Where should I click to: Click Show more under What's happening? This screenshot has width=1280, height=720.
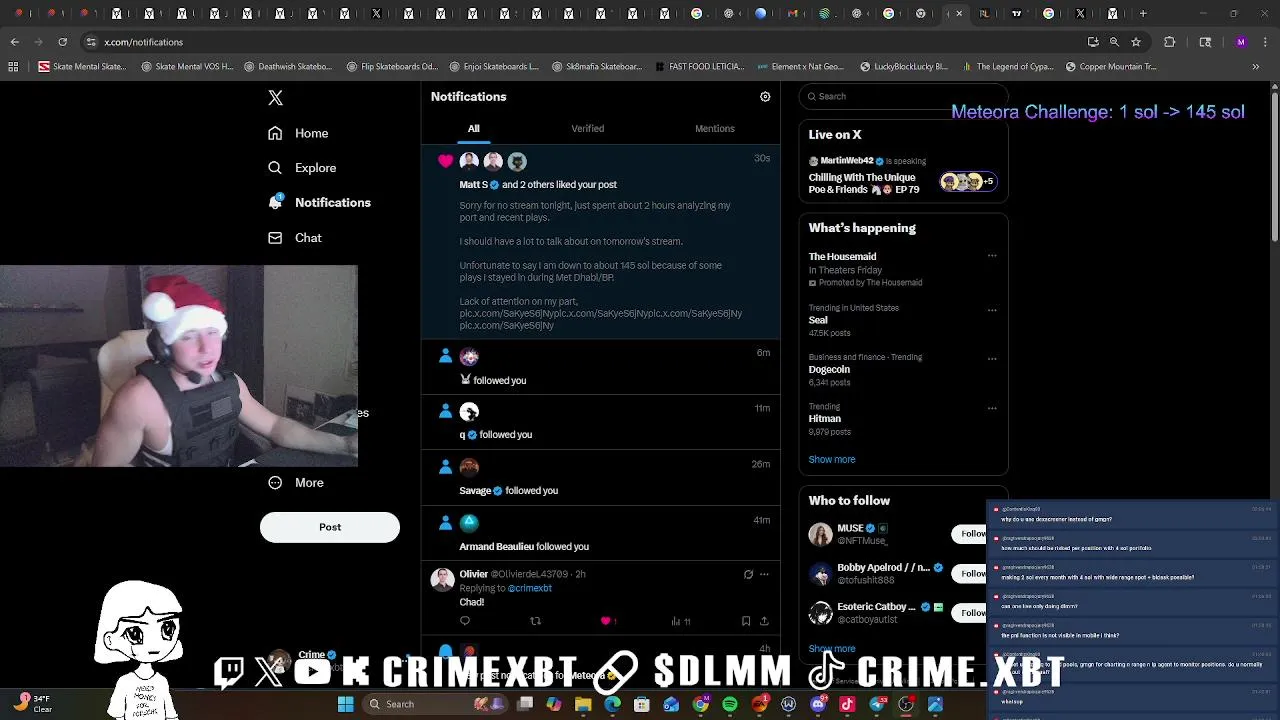point(832,459)
